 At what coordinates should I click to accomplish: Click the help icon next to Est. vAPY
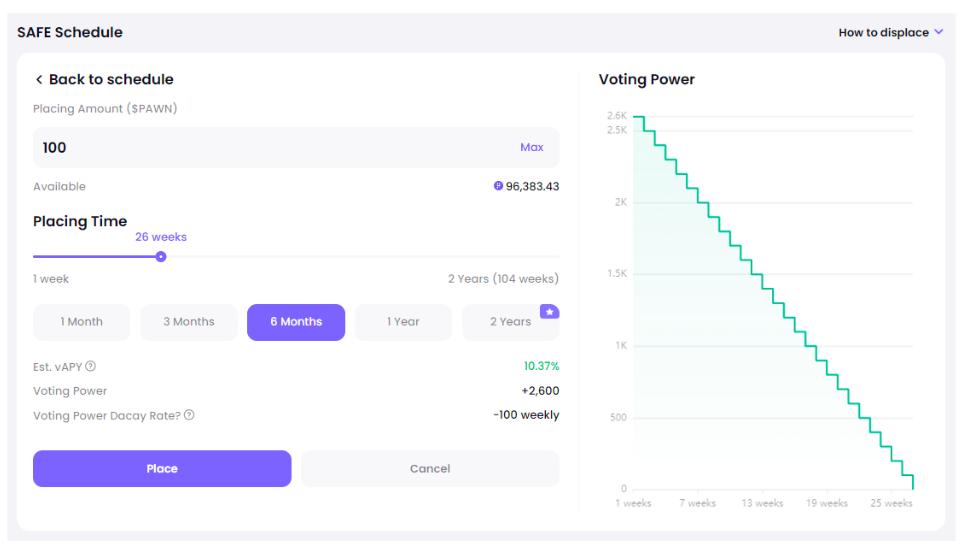[90, 367]
